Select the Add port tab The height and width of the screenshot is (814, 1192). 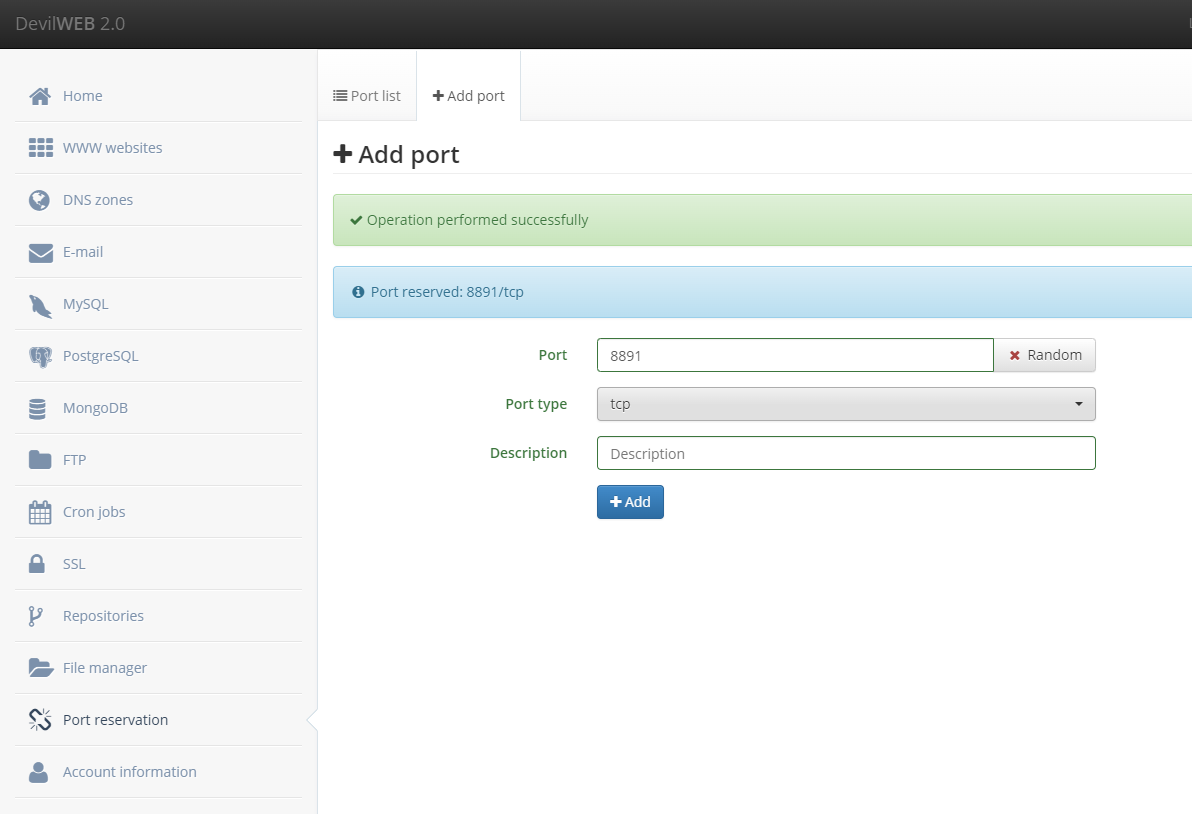(x=468, y=96)
